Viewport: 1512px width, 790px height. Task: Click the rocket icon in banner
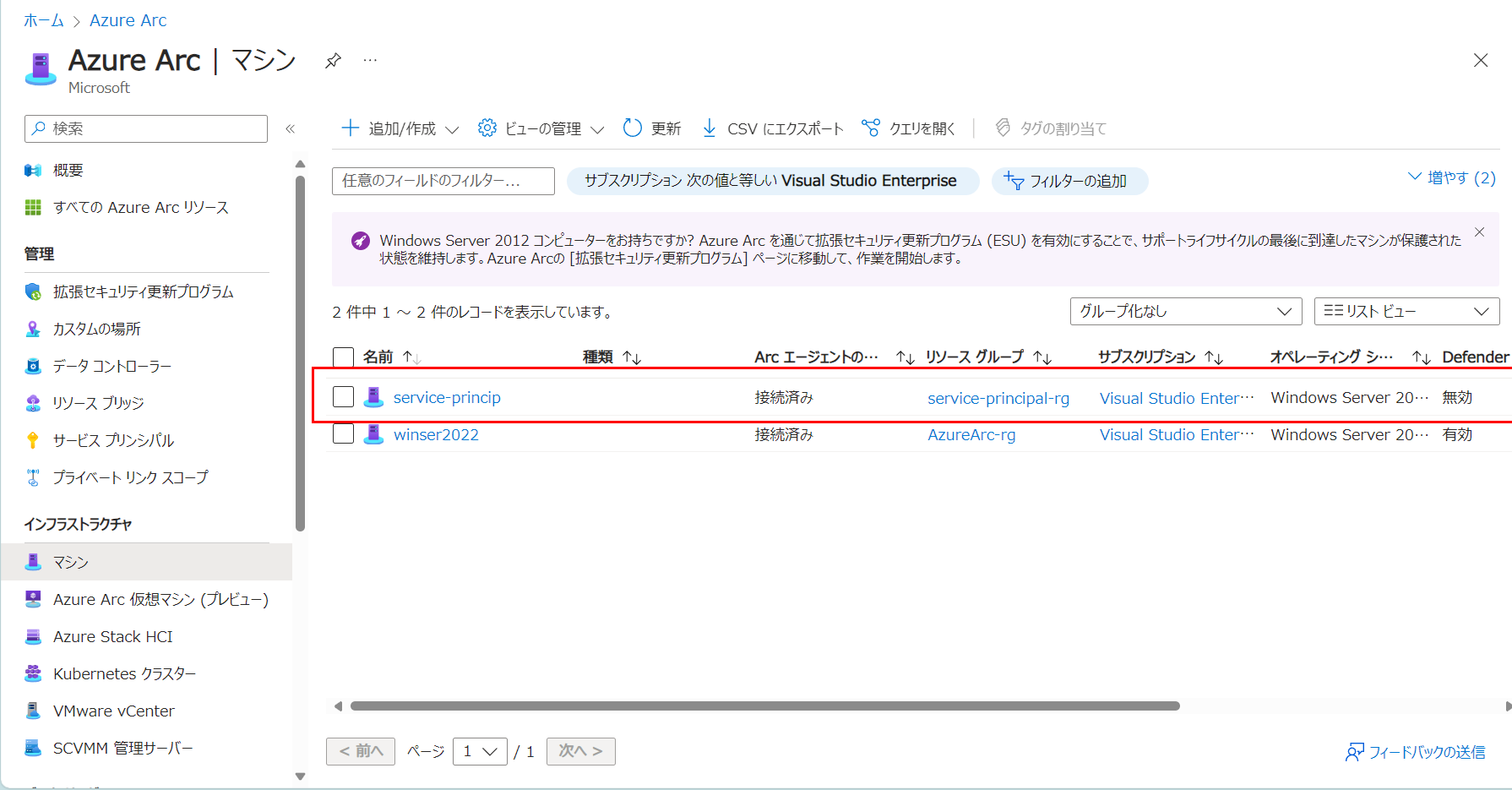pos(361,241)
